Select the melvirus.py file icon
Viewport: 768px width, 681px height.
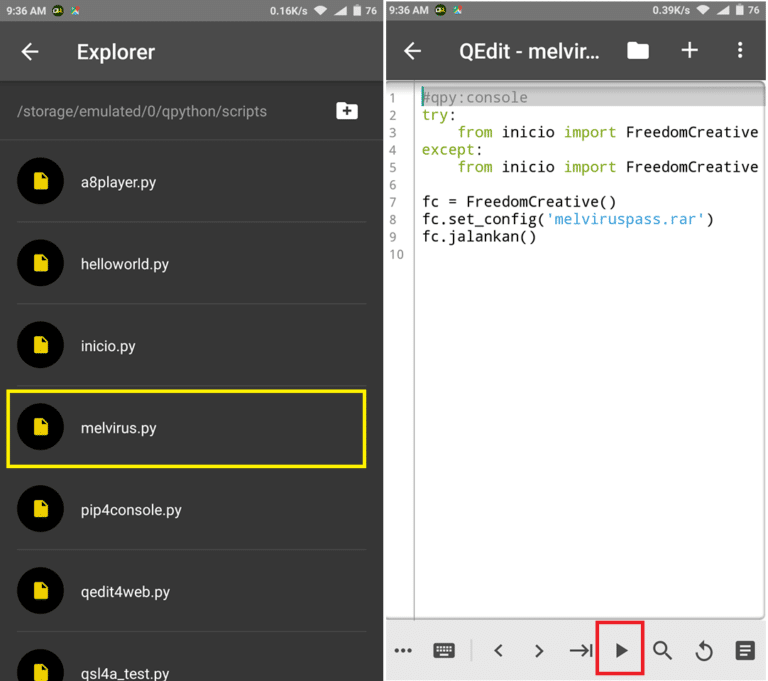(41, 427)
